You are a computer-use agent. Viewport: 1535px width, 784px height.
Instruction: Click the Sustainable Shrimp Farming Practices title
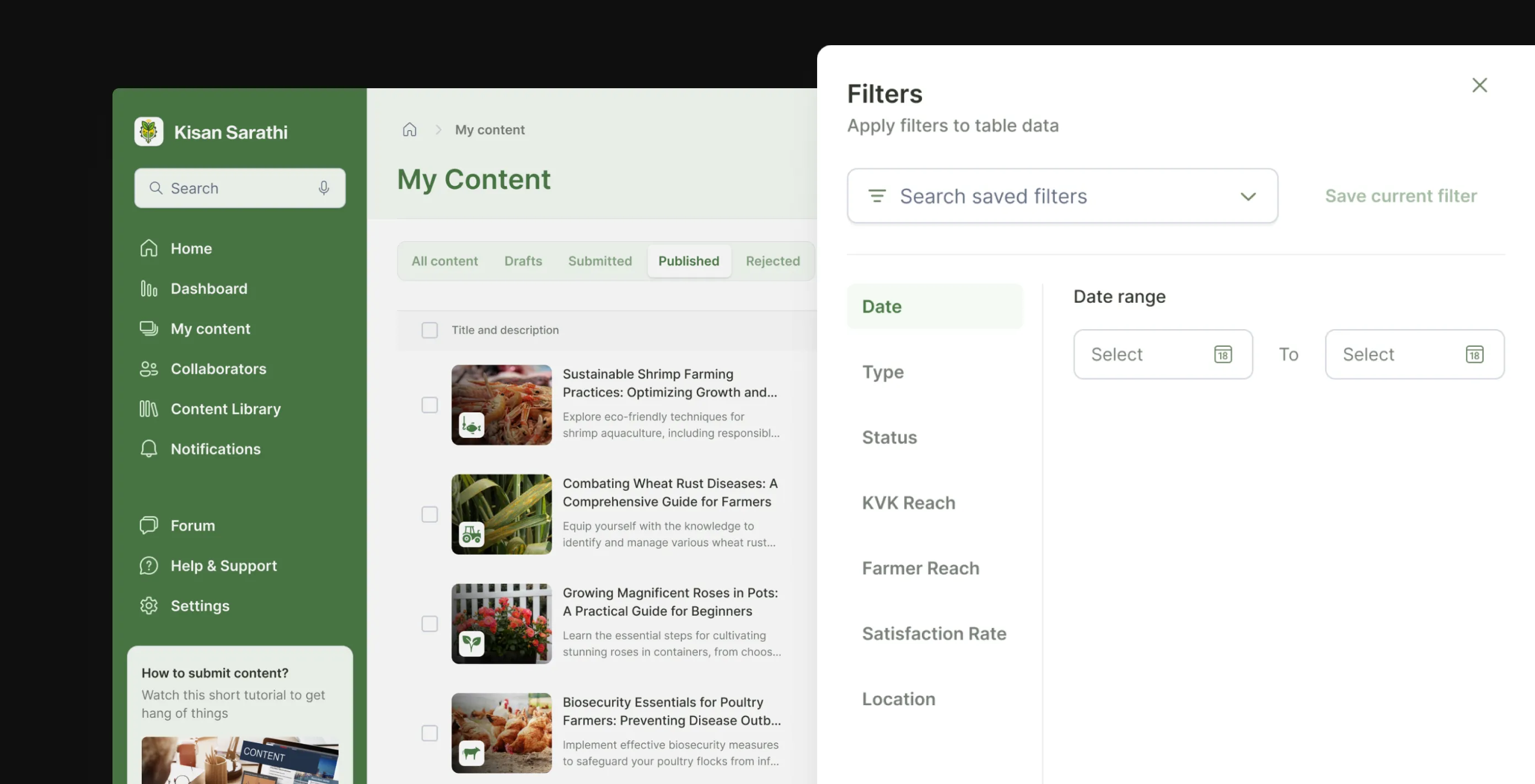click(670, 383)
